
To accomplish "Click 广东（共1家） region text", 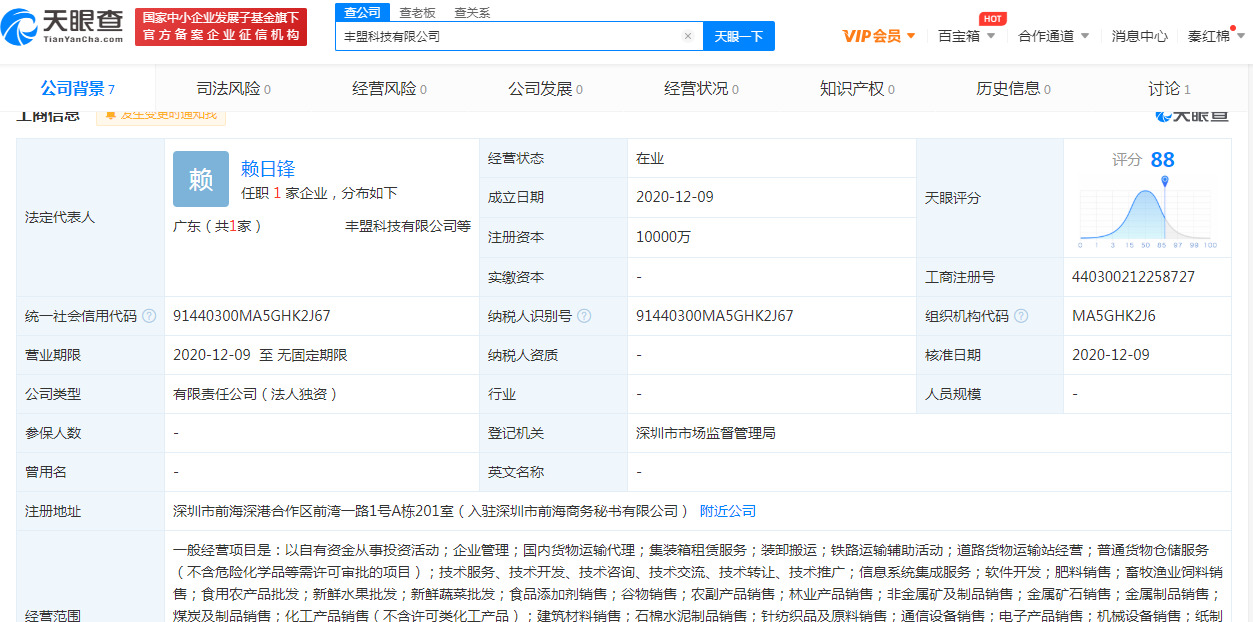I will 217,226.
